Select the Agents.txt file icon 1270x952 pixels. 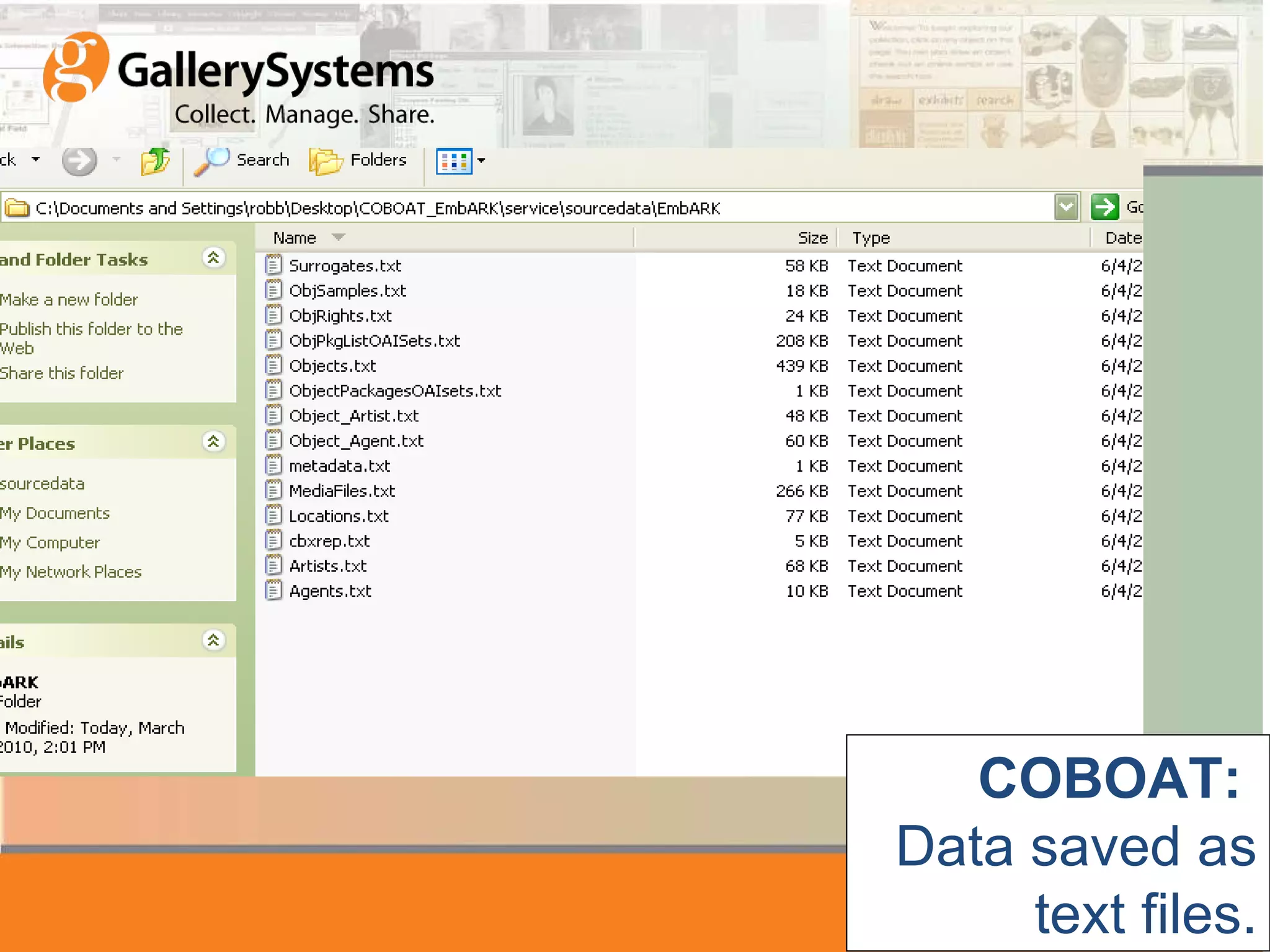273,590
